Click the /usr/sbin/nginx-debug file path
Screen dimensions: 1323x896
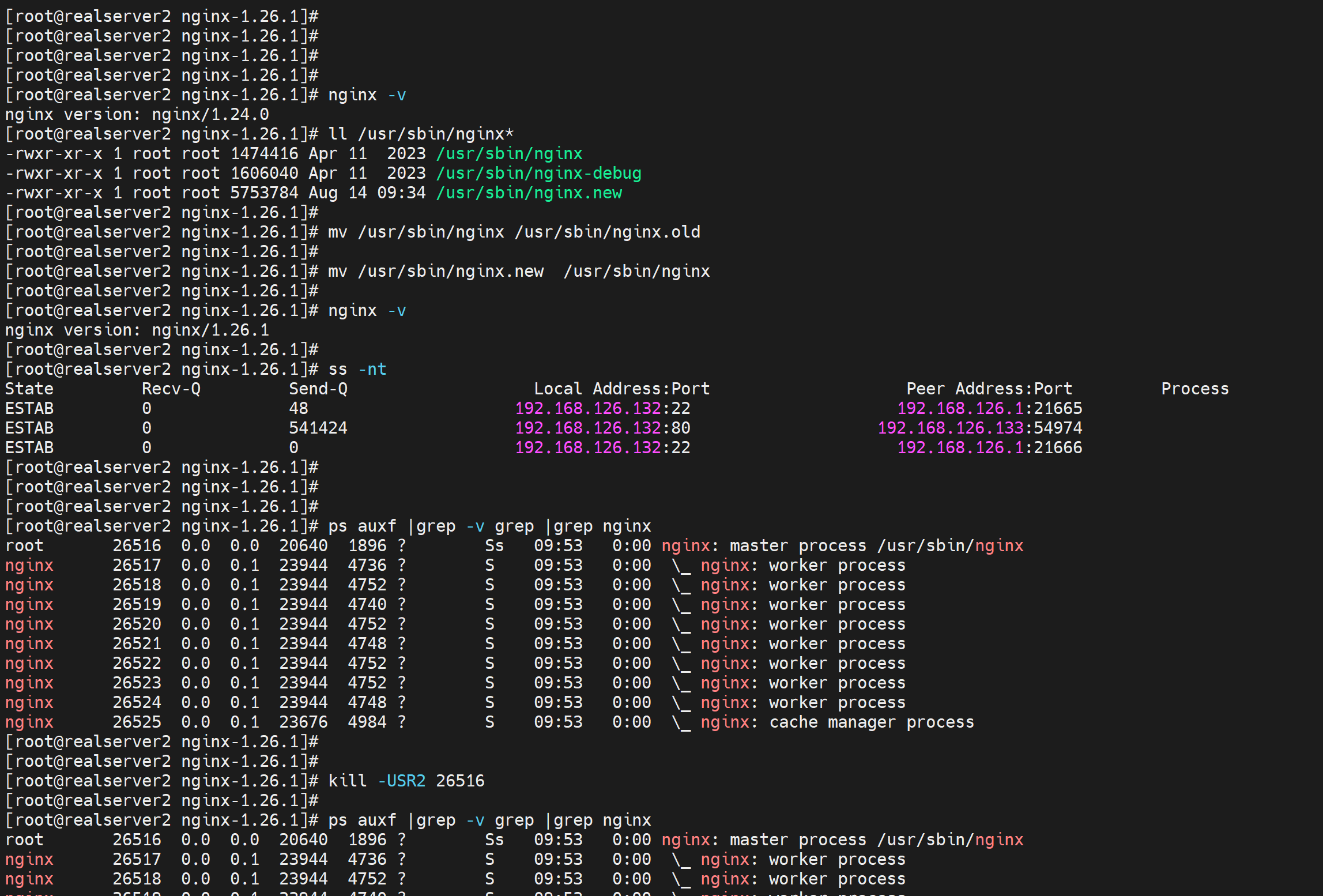538,173
